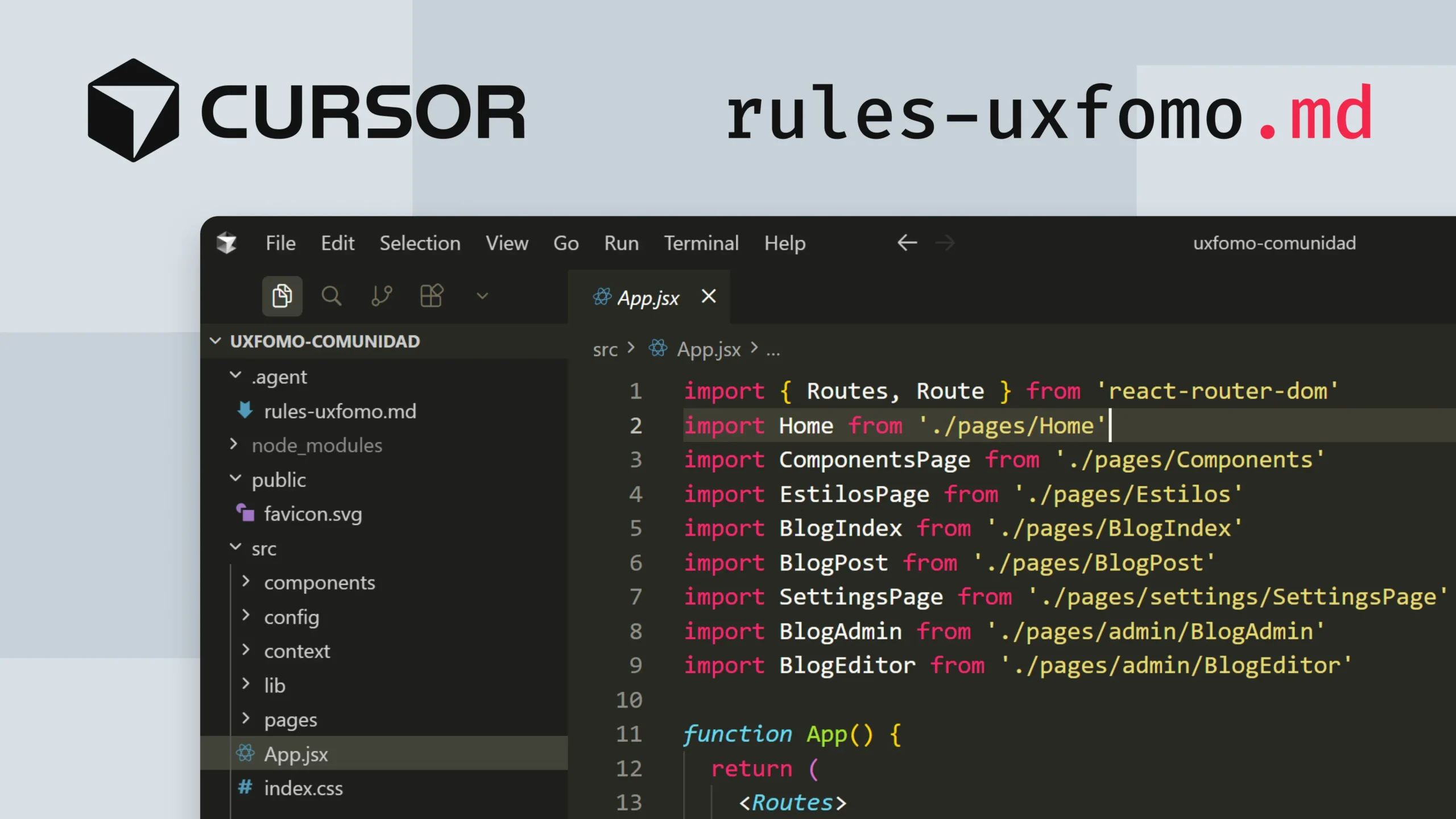
Task: Open the Extensions view icon
Action: click(x=432, y=296)
